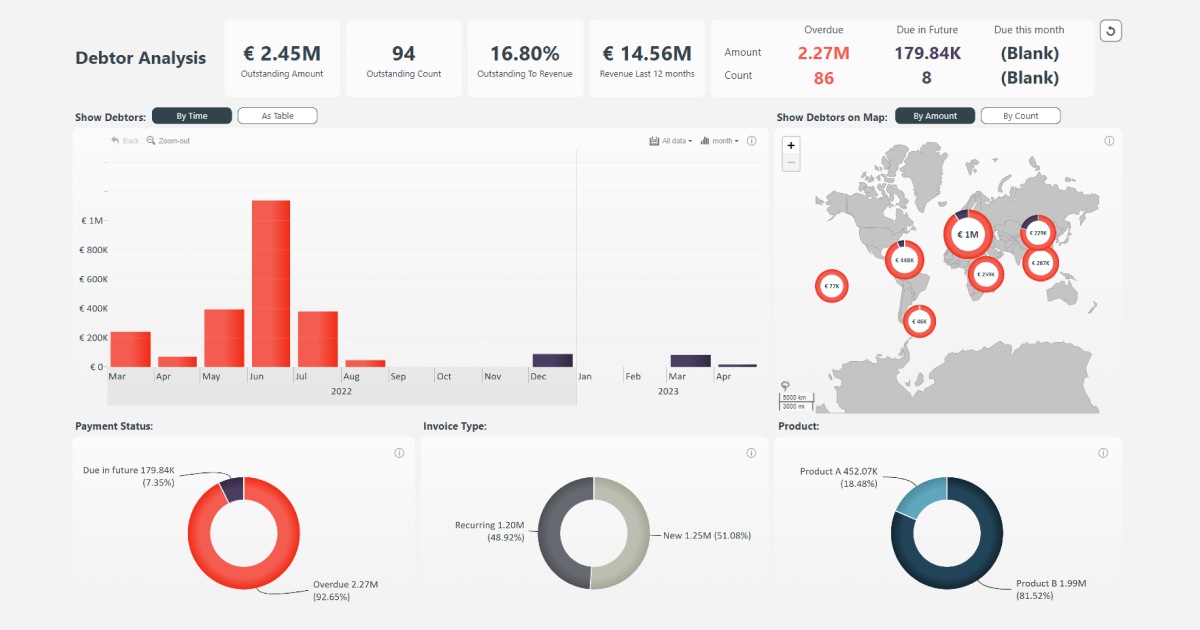This screenshot has height=630, width=1200.
Task: Select By Amount for the debtors map
Action: coord(935,116)
